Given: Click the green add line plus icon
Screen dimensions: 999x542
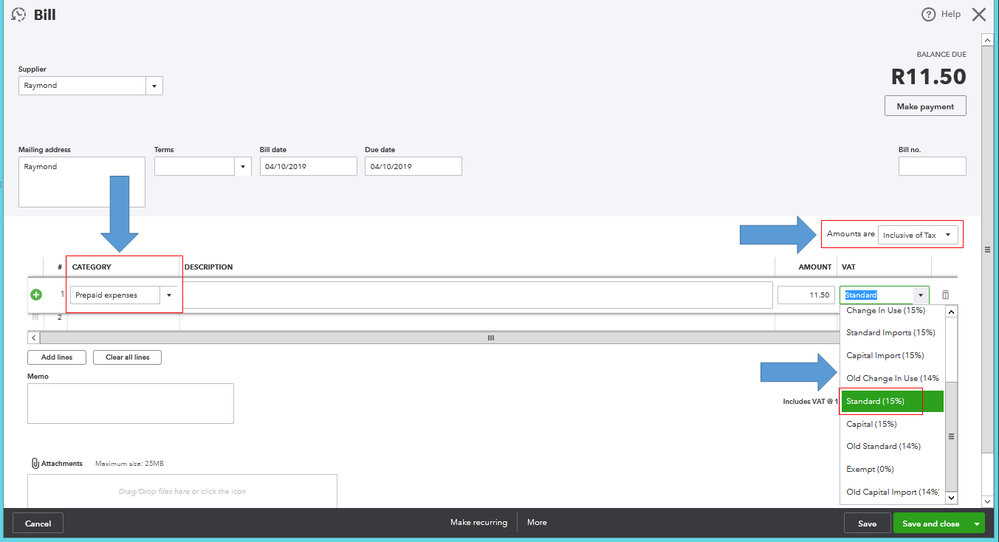Looking at the screenshot, I should click(x=36, y=295).
